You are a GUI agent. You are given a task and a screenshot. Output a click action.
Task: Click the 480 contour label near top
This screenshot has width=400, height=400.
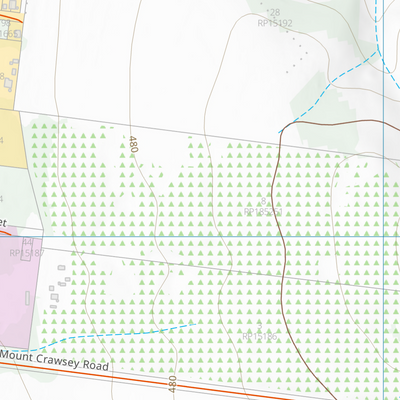(133, 144)
